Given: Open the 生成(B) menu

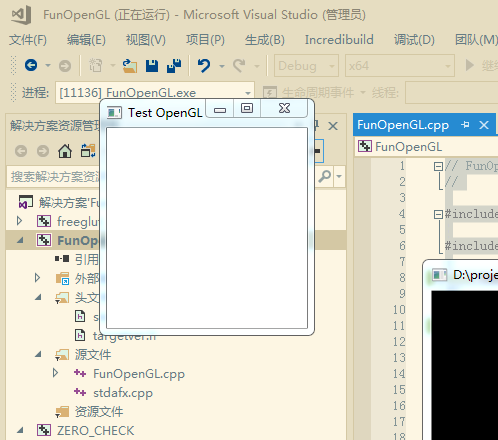Looking at the screenshot, I should point(265,40).
